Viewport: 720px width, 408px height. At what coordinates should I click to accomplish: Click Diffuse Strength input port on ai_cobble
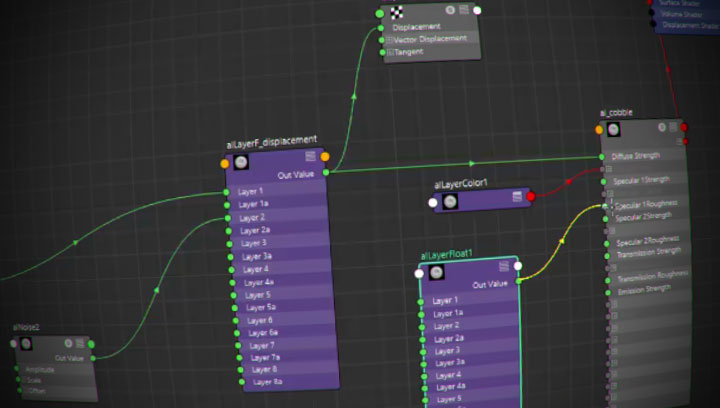(602, 157)
